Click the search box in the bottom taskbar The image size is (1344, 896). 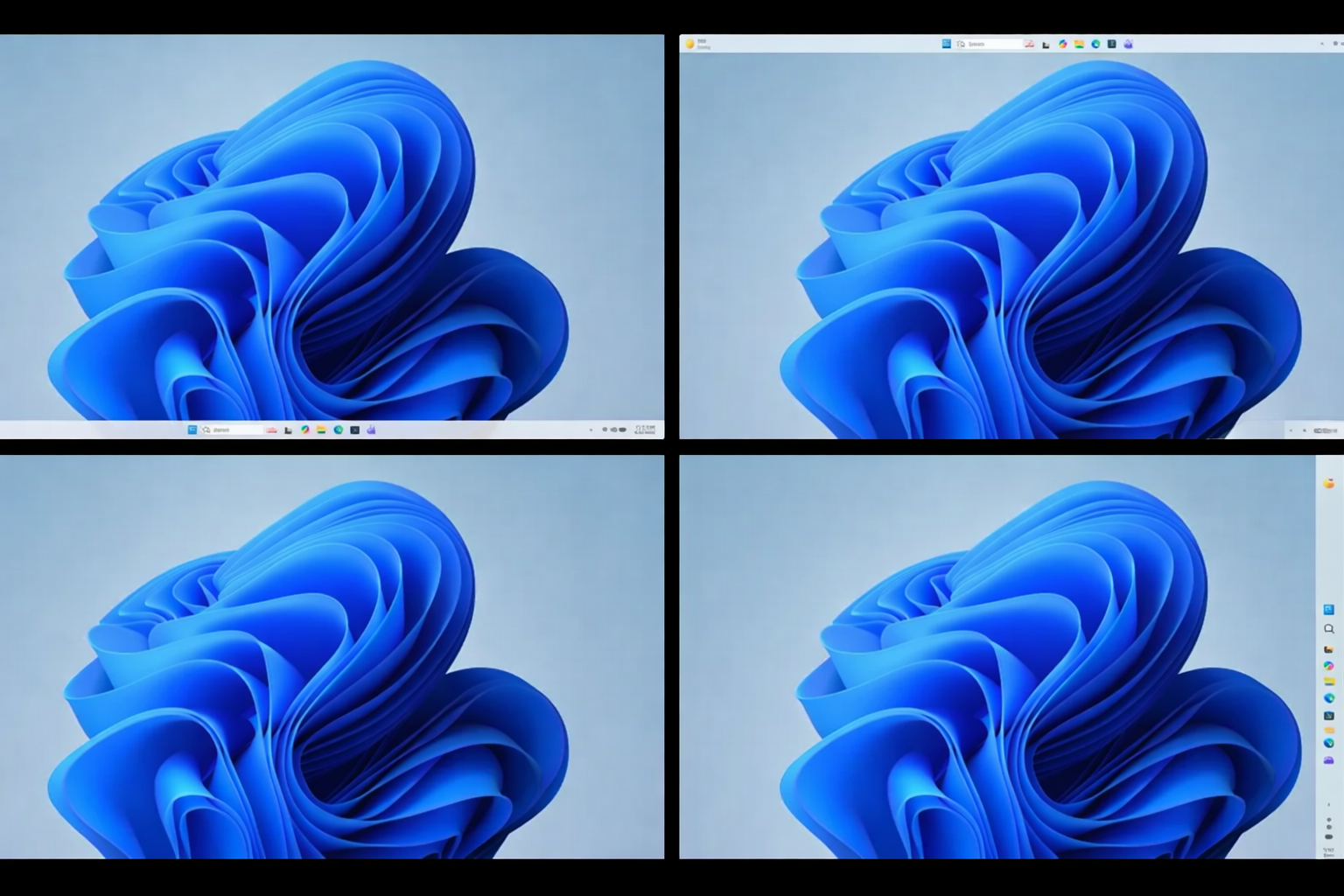[232, 430]
